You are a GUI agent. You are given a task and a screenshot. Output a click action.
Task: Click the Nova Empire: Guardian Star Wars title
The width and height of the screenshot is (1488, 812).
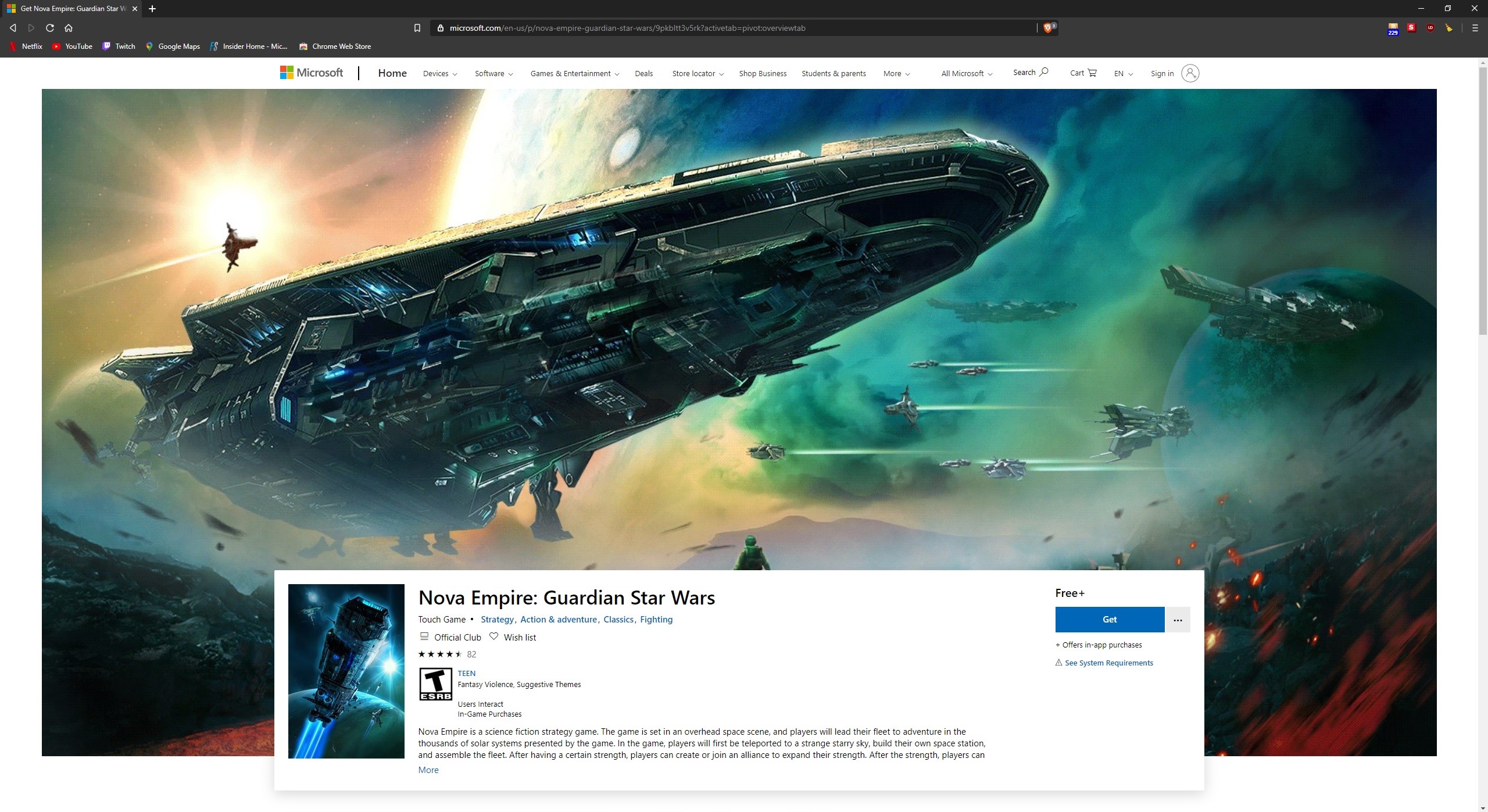(x=567, y=598)
